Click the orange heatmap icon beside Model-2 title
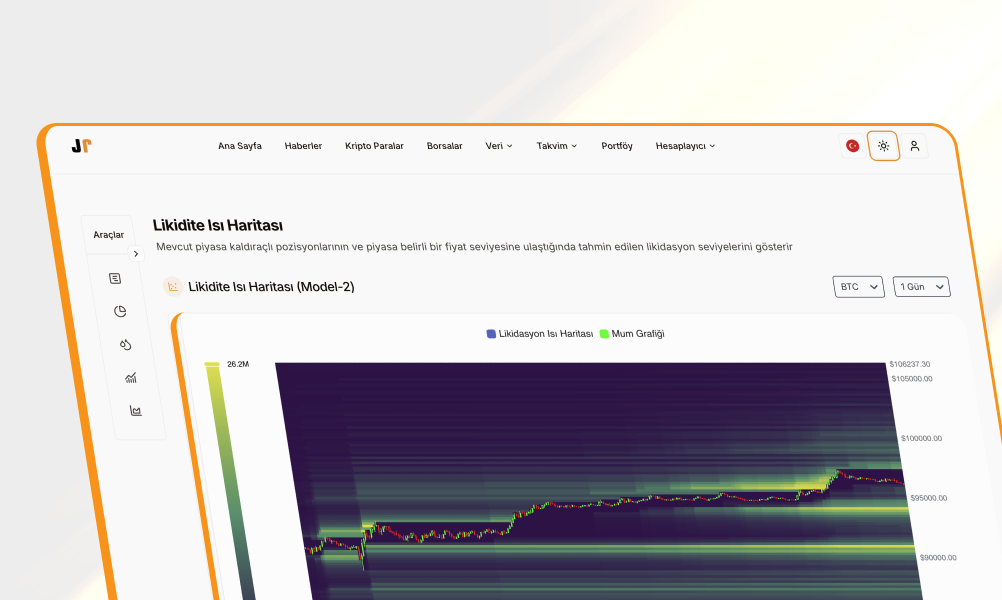The width and height of the screenshot is (1002, 600). coord(173,287)
